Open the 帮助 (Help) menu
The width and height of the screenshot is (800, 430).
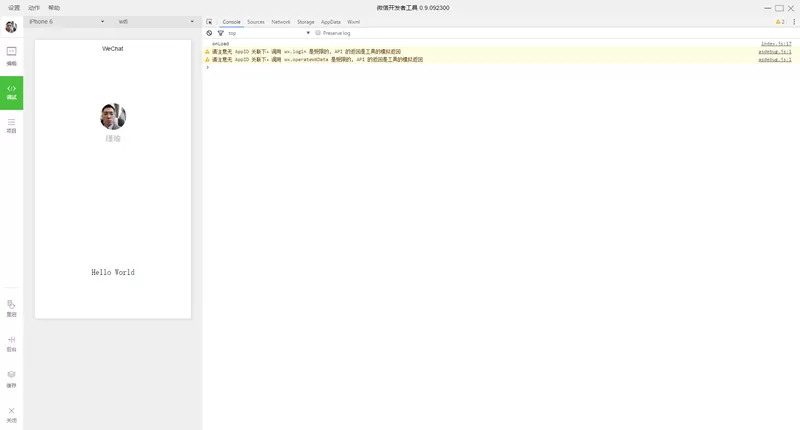(x=54, y=8)
